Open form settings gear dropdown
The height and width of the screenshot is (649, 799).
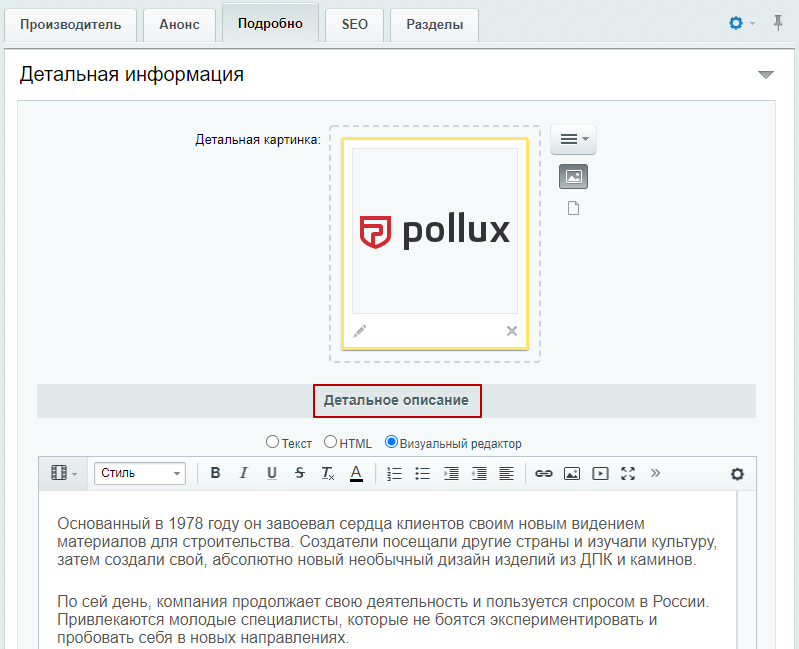point(741,23)
